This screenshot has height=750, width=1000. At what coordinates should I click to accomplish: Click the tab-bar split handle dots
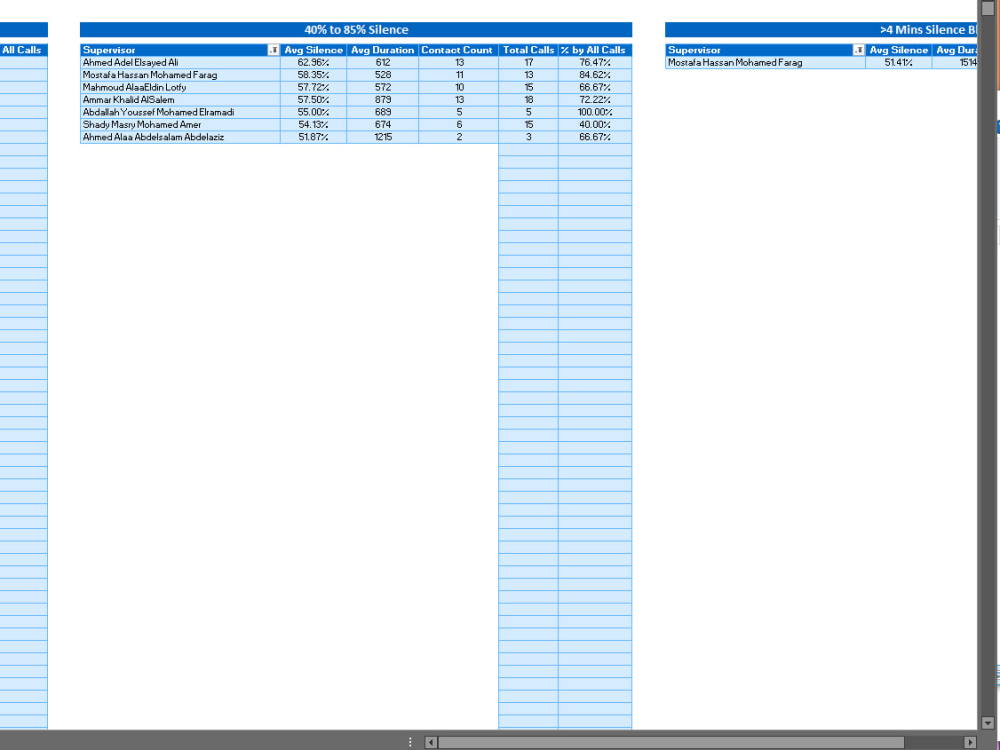tap(410, 742)
